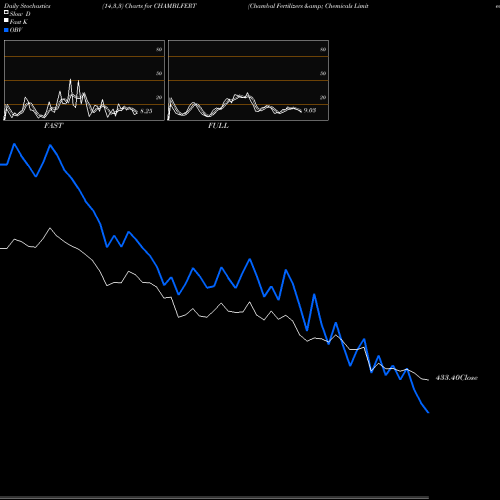
Task: Click the 9.03 value in FULL chart
Action: pos(310,110)
